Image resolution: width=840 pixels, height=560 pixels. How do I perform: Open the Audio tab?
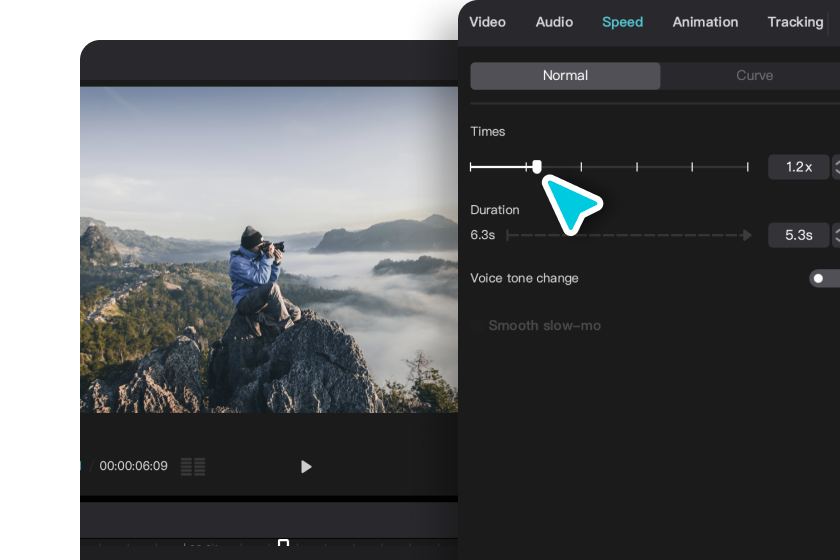(x=554, y=22)
